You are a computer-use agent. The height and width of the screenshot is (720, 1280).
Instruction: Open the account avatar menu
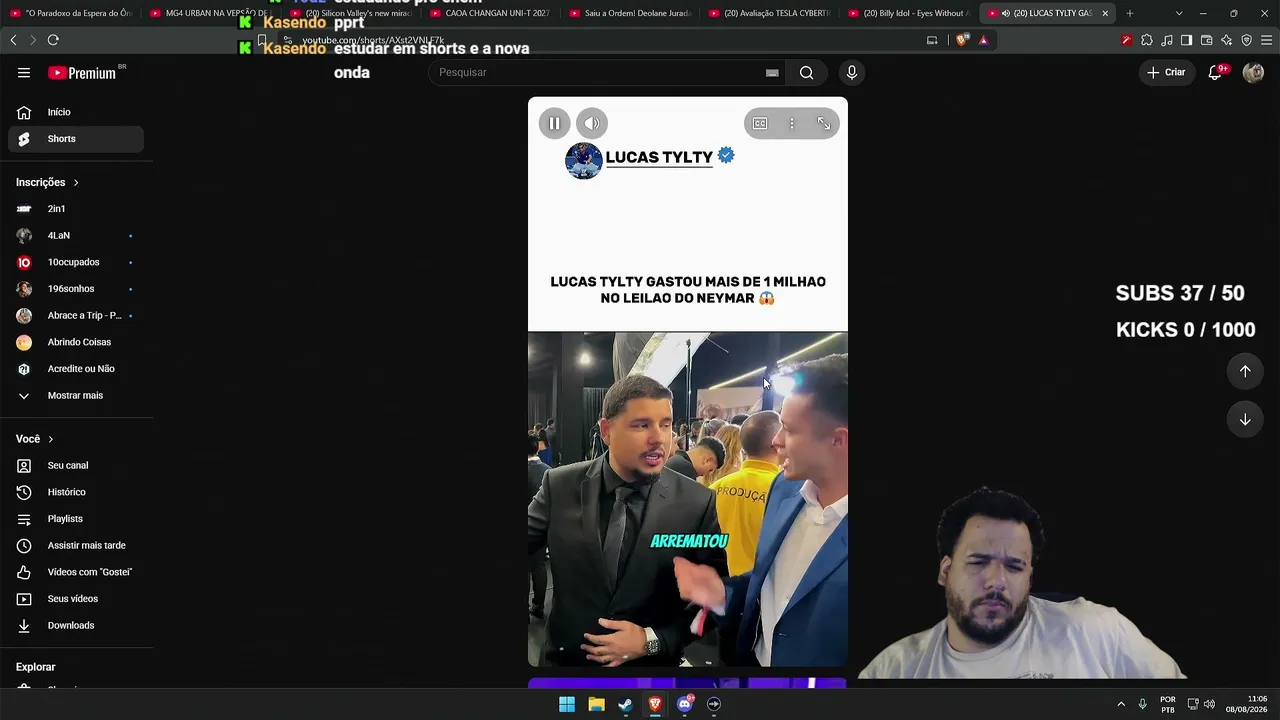pyautogui.click(x=1253, y=72)
